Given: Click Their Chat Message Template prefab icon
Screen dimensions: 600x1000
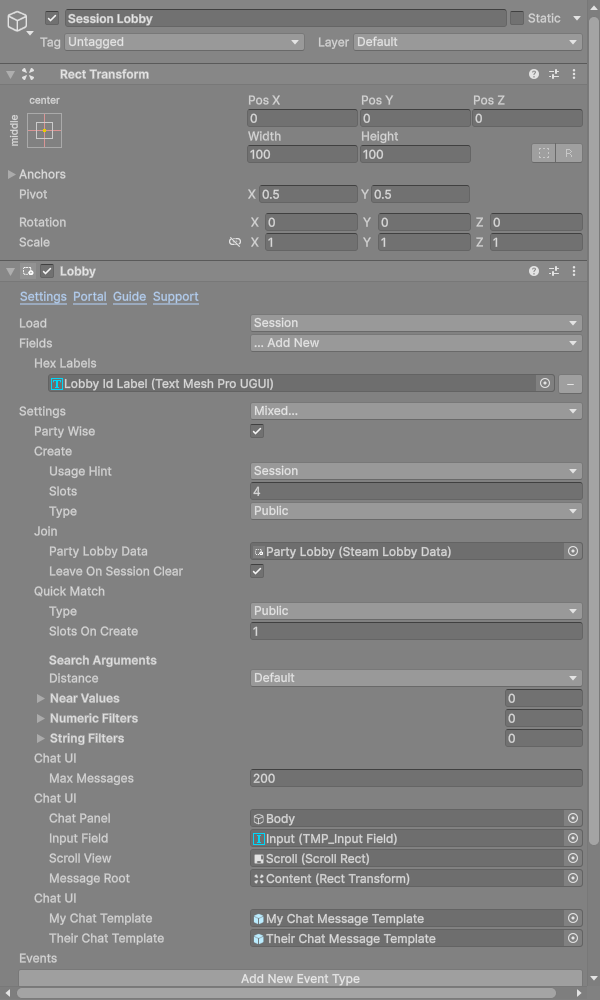Looking at the screenshot, I should coord(259,938).
